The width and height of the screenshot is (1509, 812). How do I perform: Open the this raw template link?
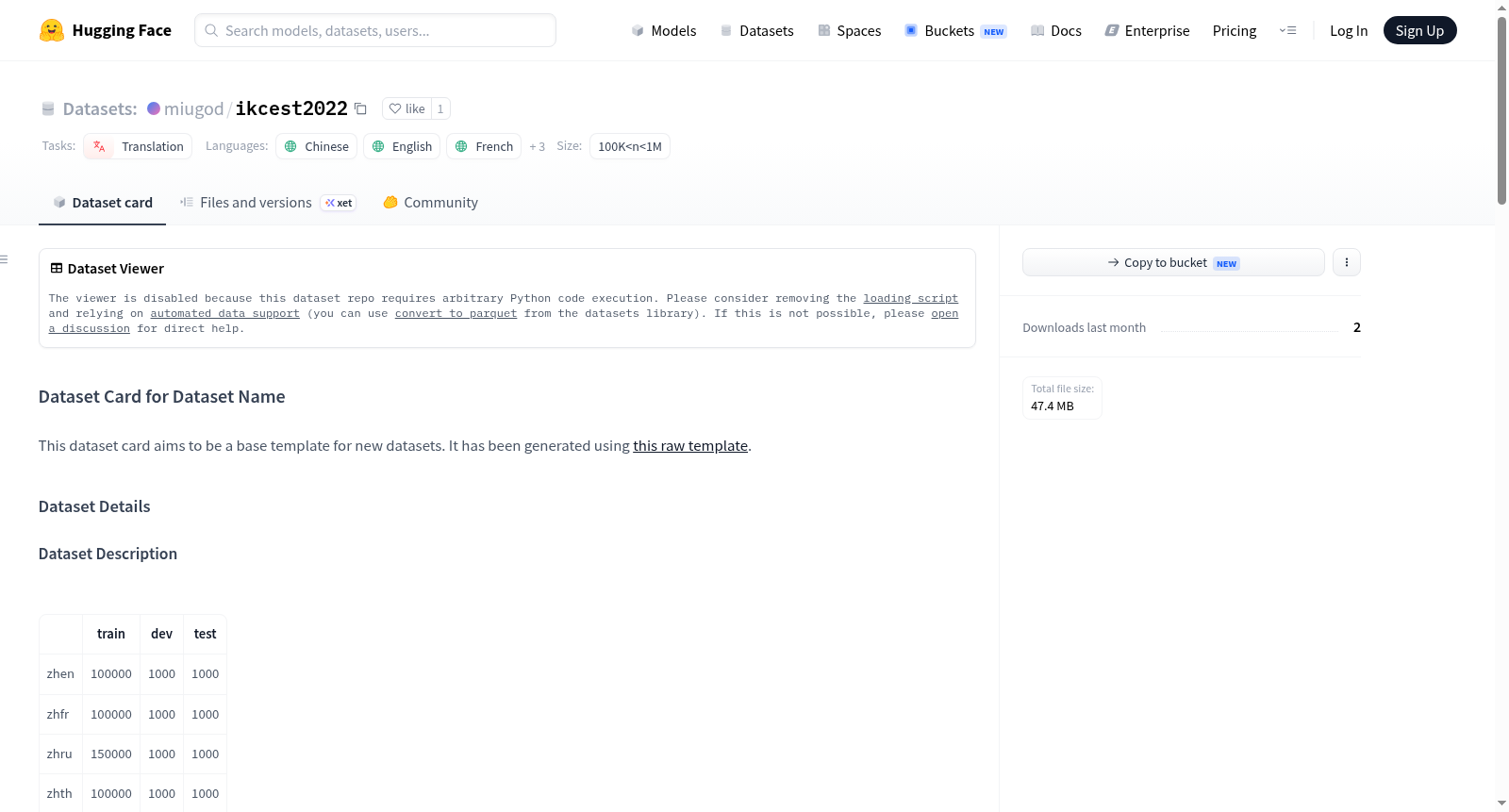click(690, 445)
